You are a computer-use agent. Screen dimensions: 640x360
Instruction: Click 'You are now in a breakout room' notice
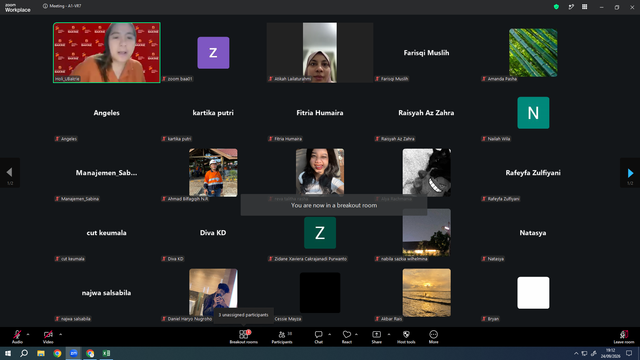click(334, 205)
